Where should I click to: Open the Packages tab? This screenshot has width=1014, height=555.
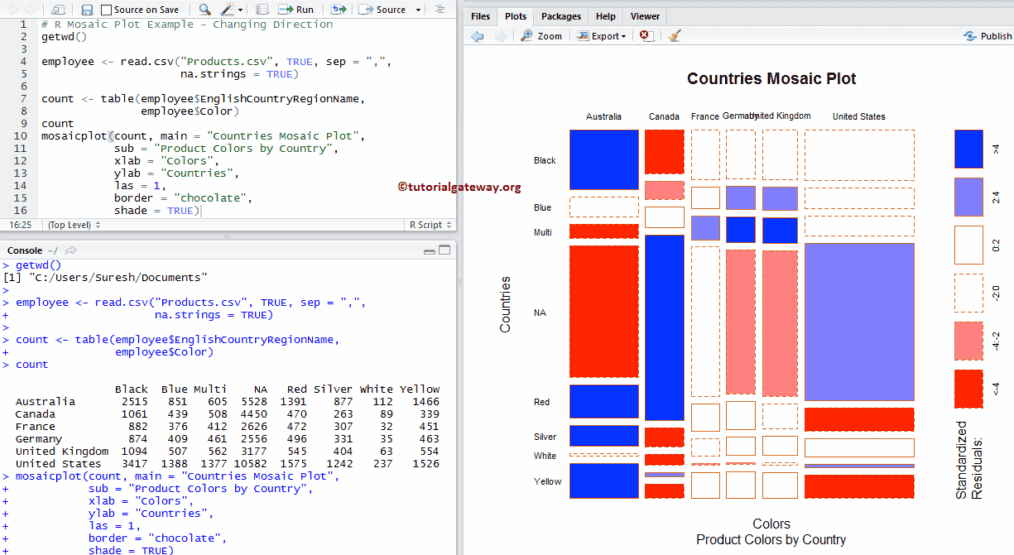point(561,16)
